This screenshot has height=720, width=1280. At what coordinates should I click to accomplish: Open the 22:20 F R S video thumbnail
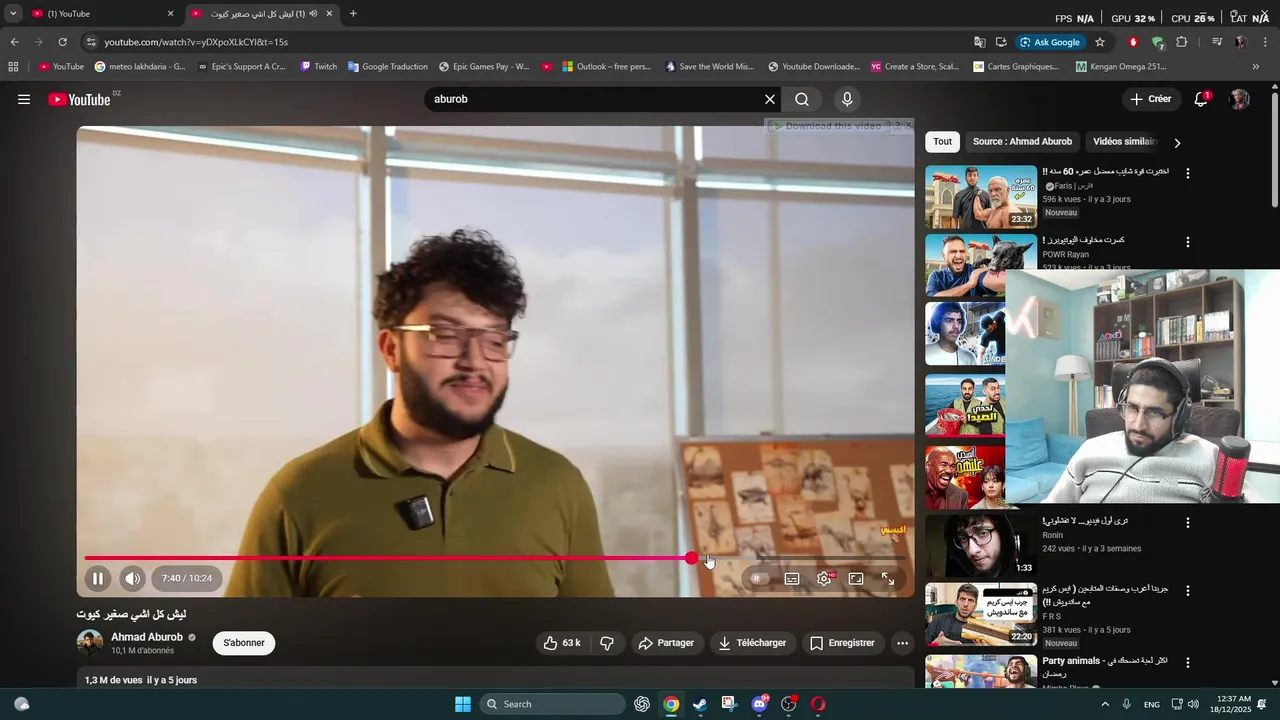(x=981, y=614)
